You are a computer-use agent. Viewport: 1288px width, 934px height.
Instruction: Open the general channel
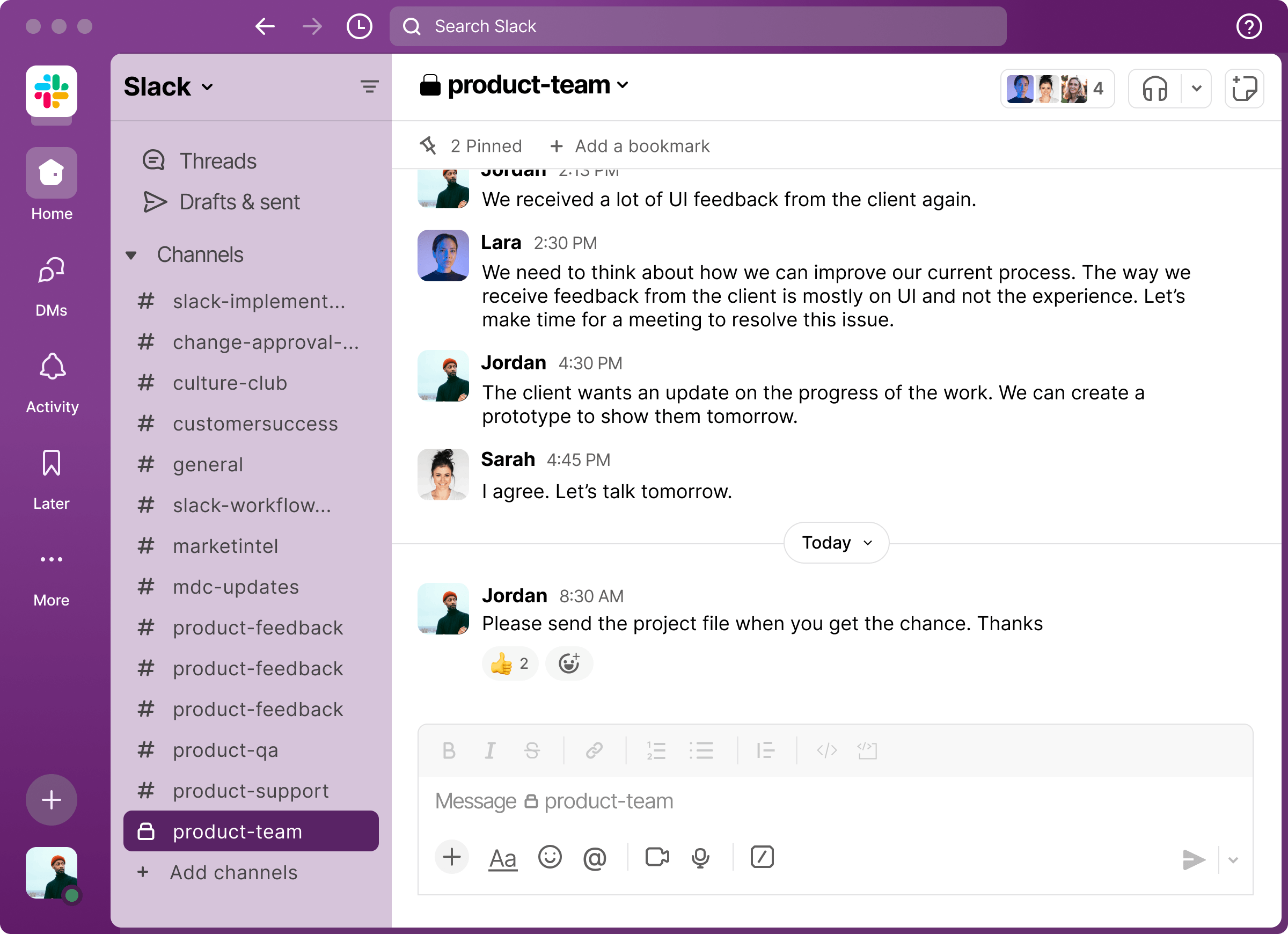(x=251, y=465)
